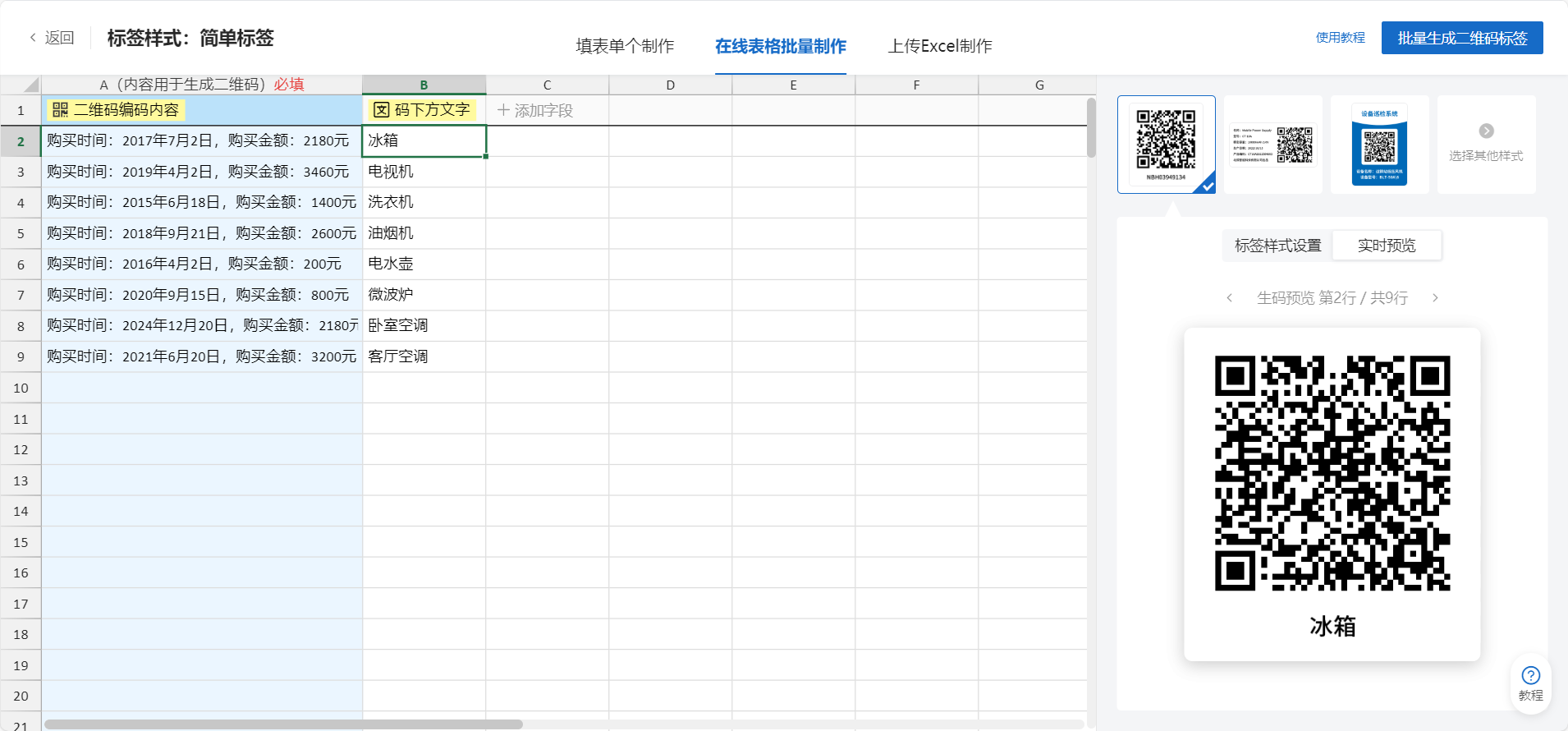The width and height of the screenshot is (1568, 731).
Task: Click cell containing 冰箱 in column B
Action: (x=424, y=141)
